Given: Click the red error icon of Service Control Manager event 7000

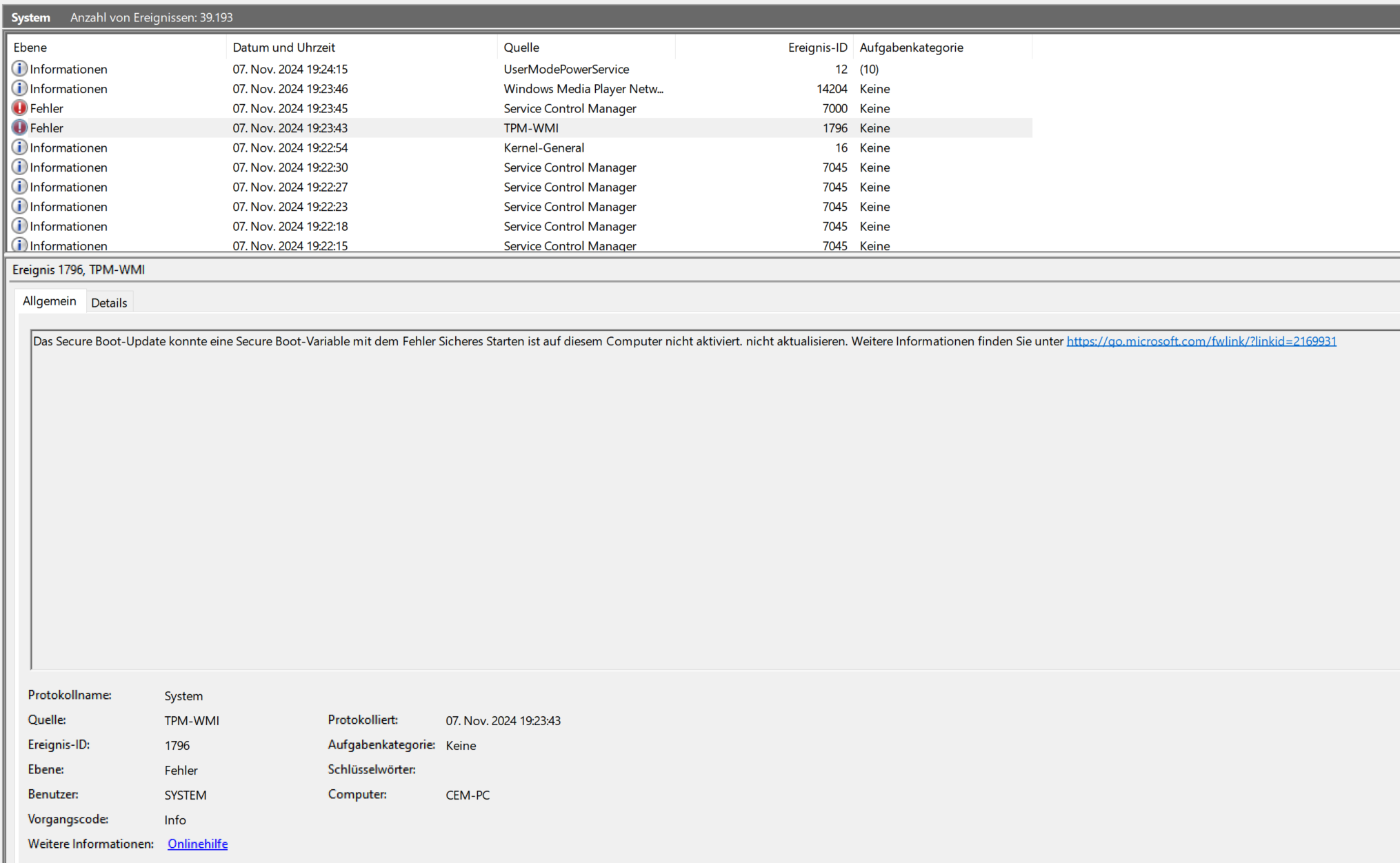Looking at the screenshot, I should click(19, 108).
